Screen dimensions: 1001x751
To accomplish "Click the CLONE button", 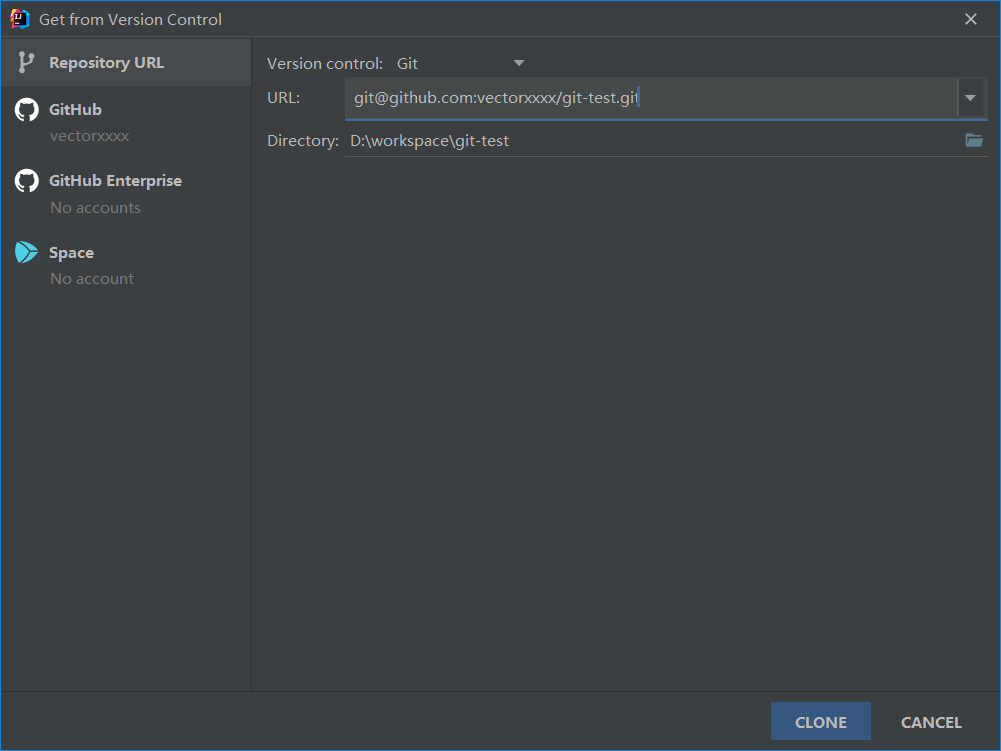I will pos(820,722).
